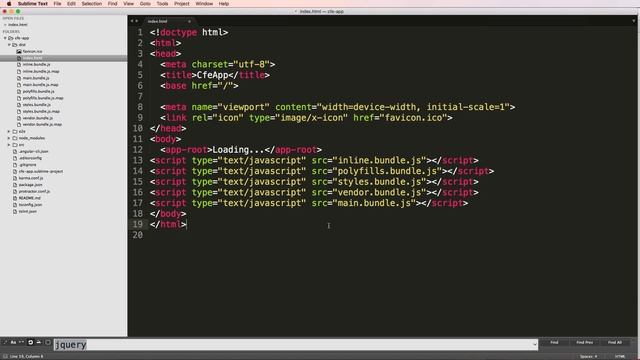The width and height of the screenshot is (640, 360).
Task: Open the File menu
Action: click(x=57, y=4)
